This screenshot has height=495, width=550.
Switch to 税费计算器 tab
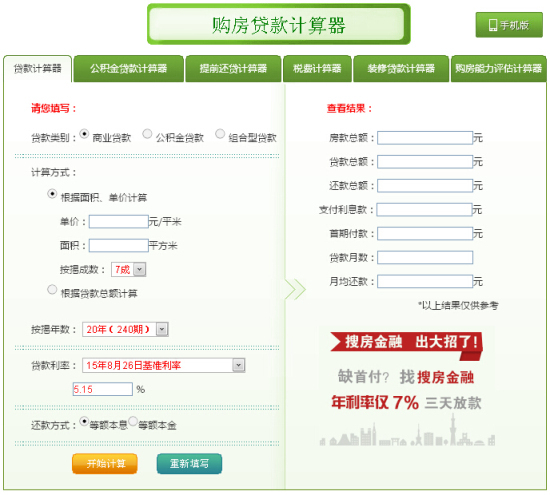317,69
